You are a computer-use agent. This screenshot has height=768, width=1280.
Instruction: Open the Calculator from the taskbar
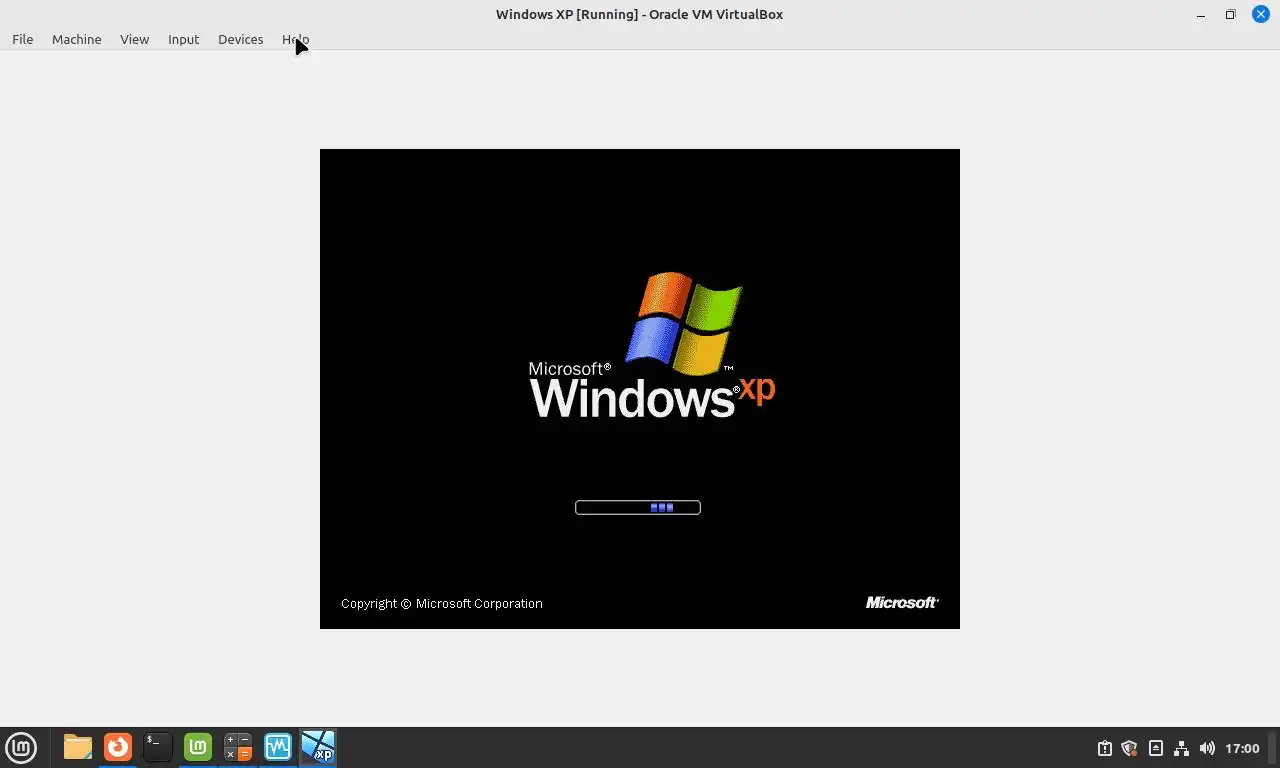[238, 747]
